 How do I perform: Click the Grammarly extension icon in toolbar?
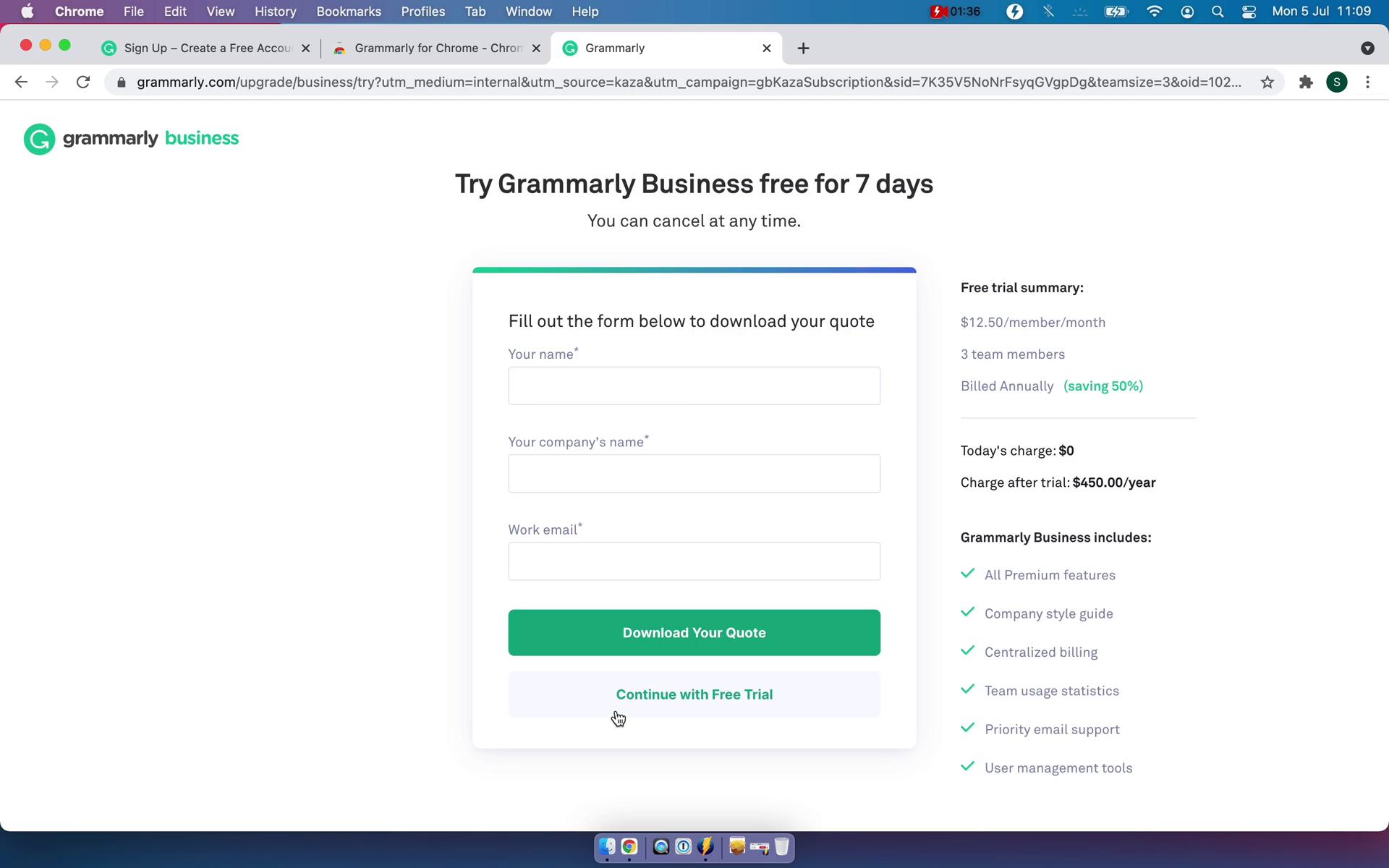1306,82
